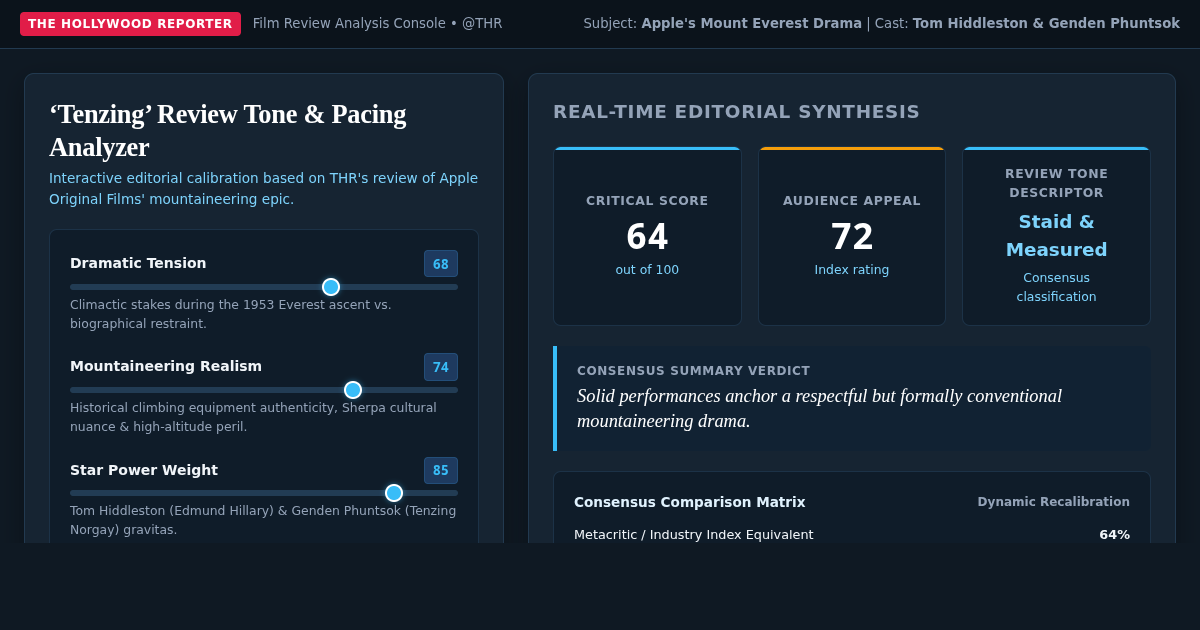The height and width of the screenshot is (630, 1200).
Task: Click the Dynamic Recalibration label
Action: (x=1054, y=502)
